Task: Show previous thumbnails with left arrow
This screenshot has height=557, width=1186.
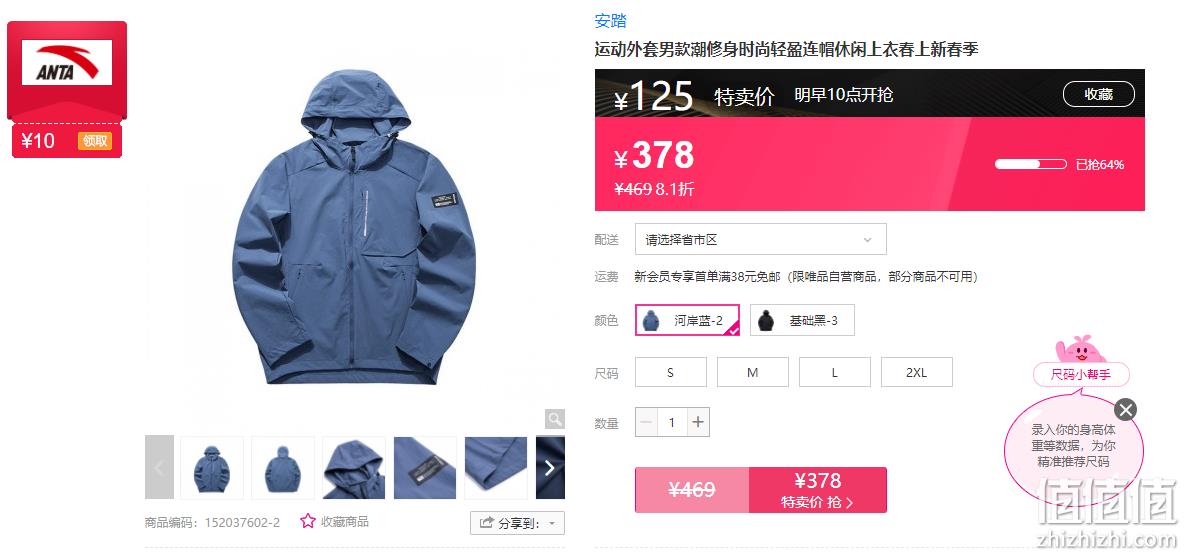Action: [159, 468]
